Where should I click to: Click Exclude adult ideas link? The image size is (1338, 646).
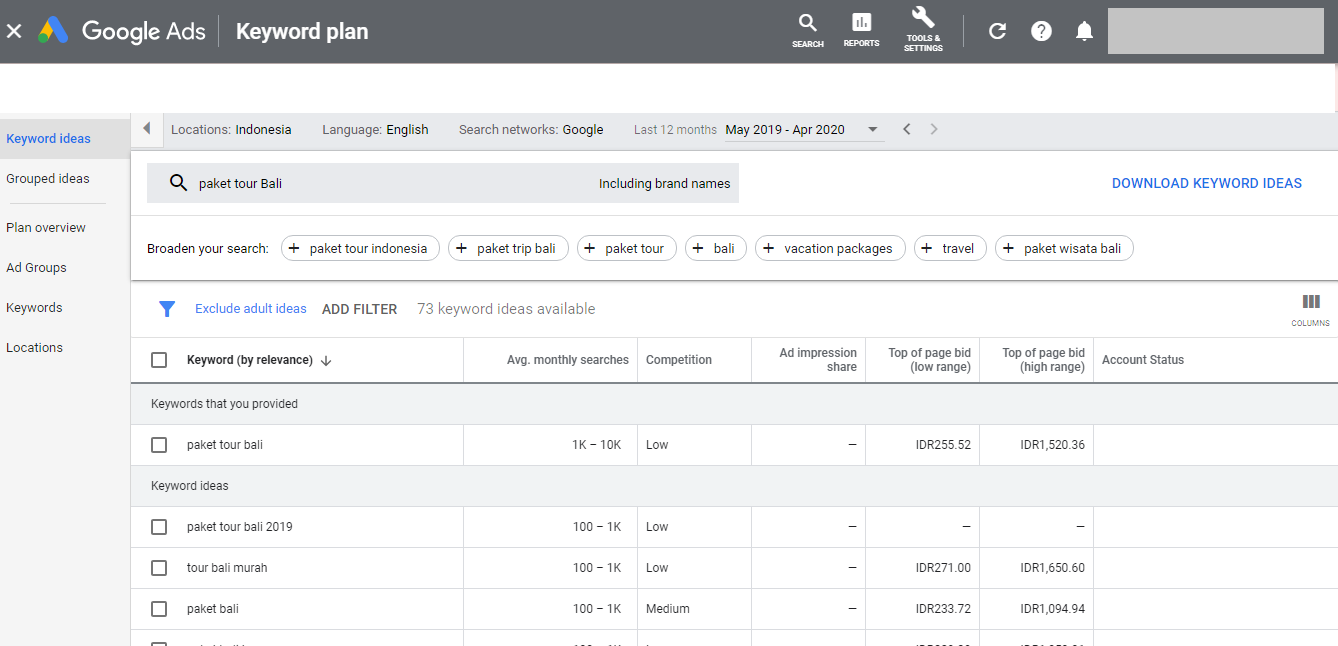(251, 309)
